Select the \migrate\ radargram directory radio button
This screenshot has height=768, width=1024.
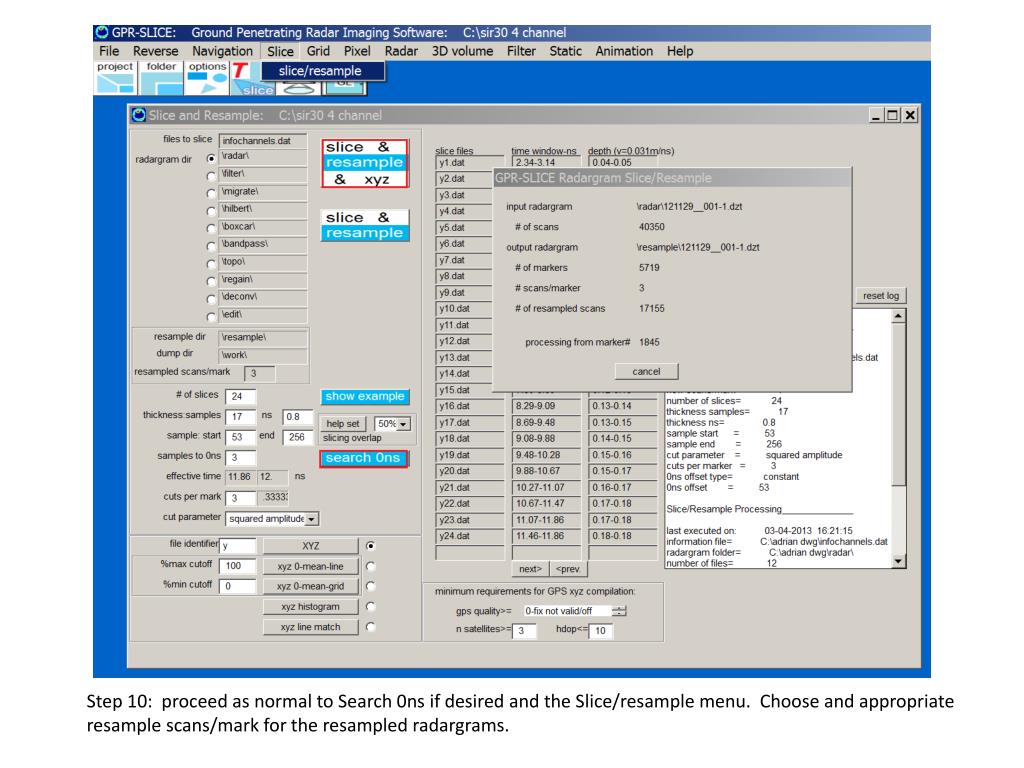pos(210,193)
